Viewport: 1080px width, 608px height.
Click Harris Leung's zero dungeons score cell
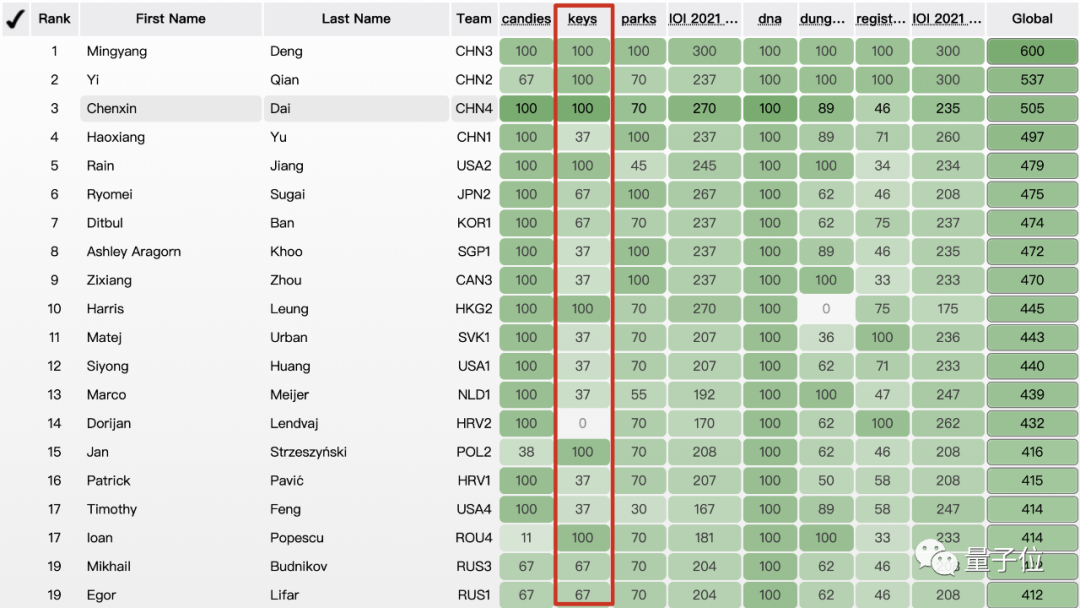pos(826,309)
